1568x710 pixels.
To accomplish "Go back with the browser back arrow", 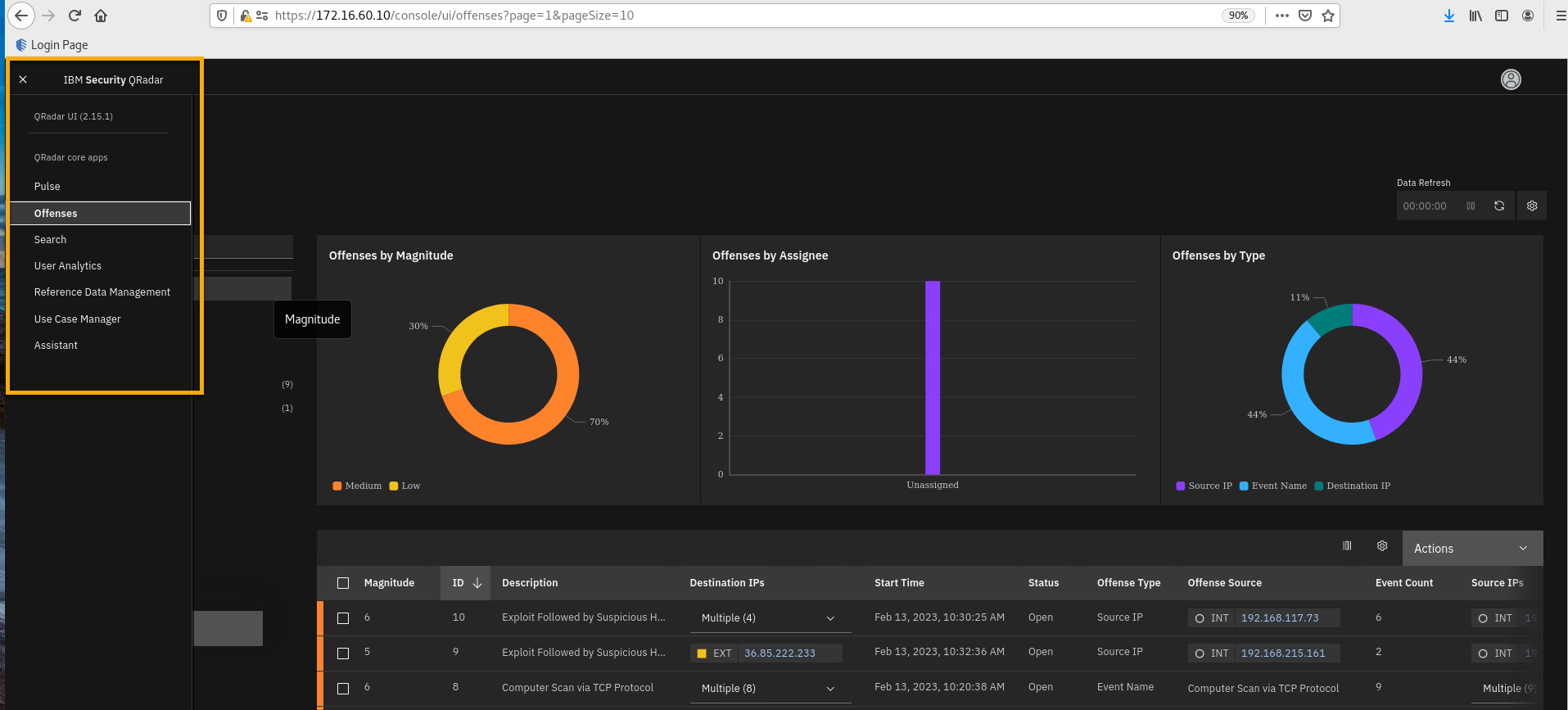I will 21,16.
